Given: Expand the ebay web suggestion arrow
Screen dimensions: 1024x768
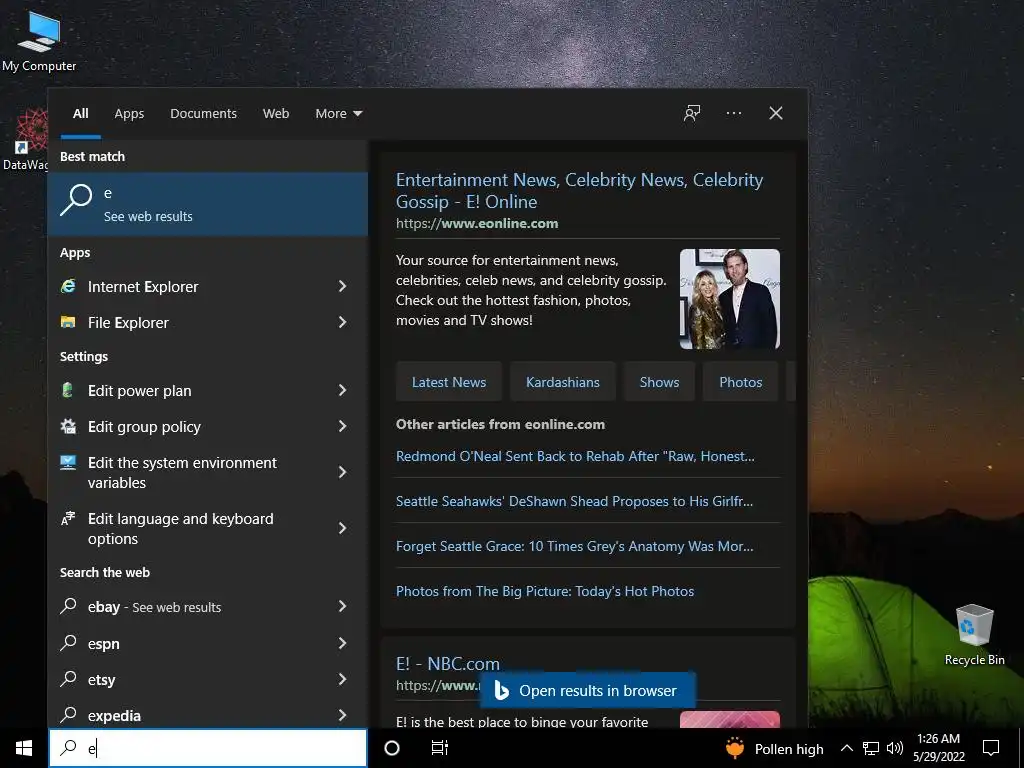Looking at the screenshot, I should [x=342, y=606].
